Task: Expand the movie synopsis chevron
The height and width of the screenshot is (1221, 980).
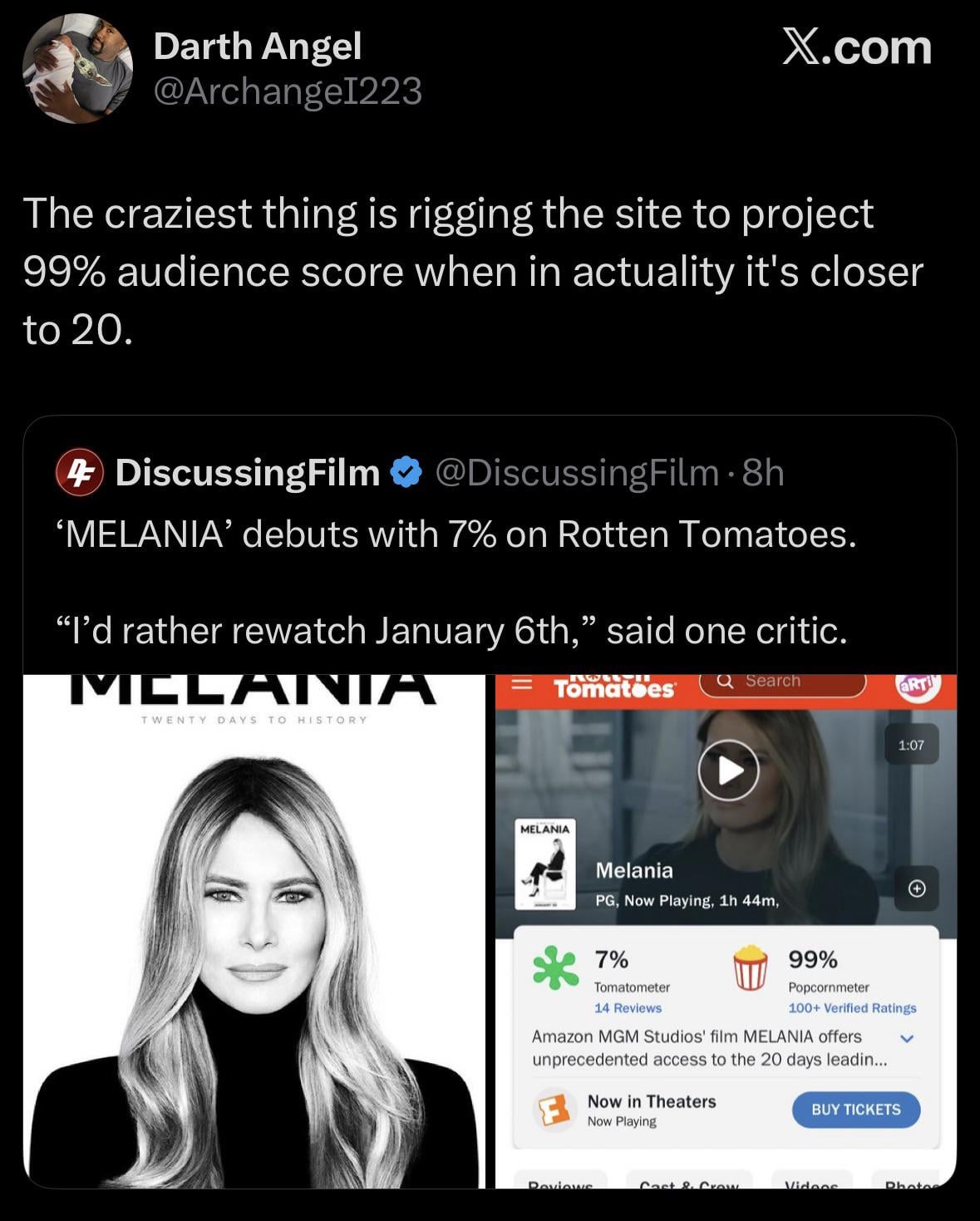Action: point(907,1038)
